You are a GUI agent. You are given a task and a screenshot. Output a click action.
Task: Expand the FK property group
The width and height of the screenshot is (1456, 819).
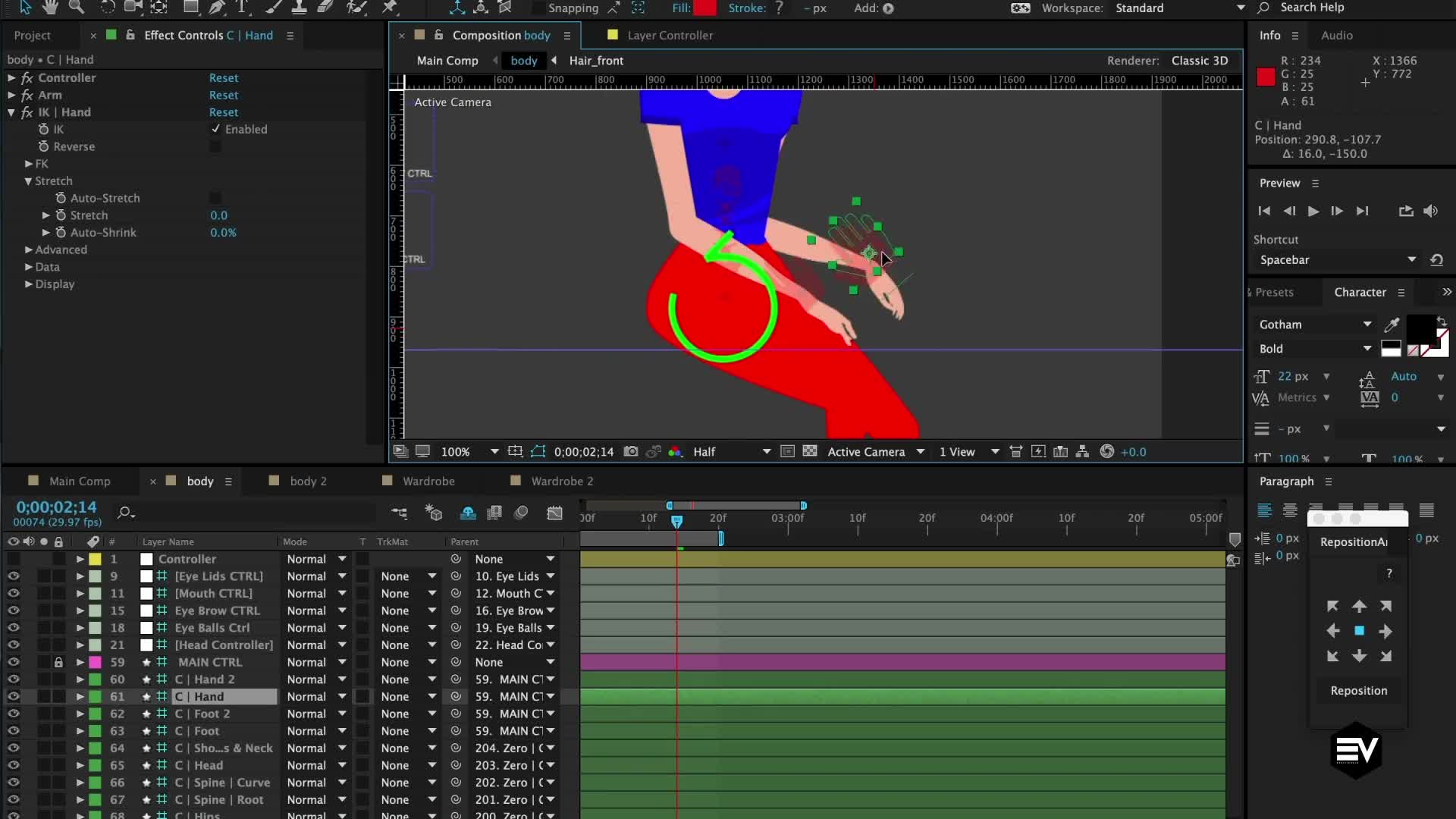[28, 164]
